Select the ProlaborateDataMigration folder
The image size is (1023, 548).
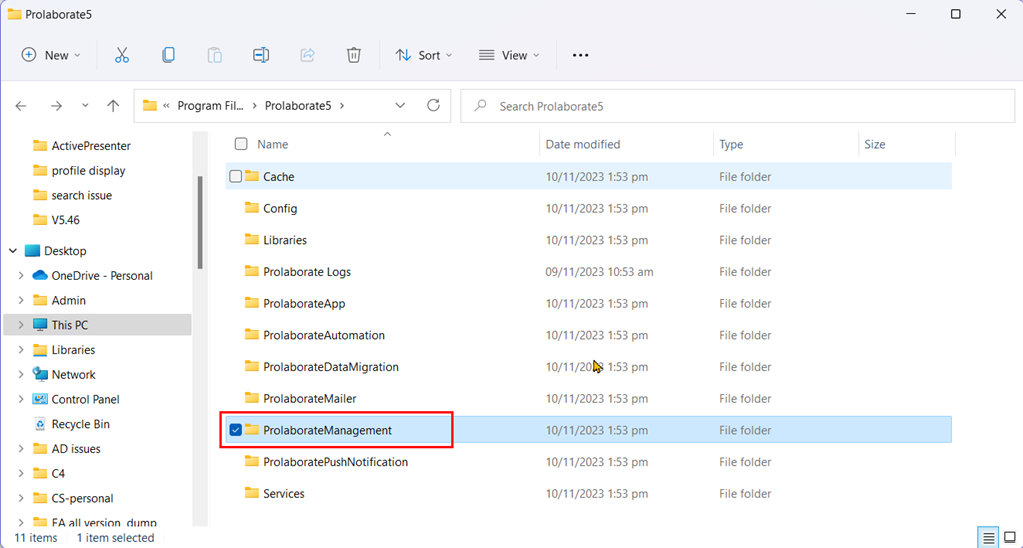tap(588, 367)
